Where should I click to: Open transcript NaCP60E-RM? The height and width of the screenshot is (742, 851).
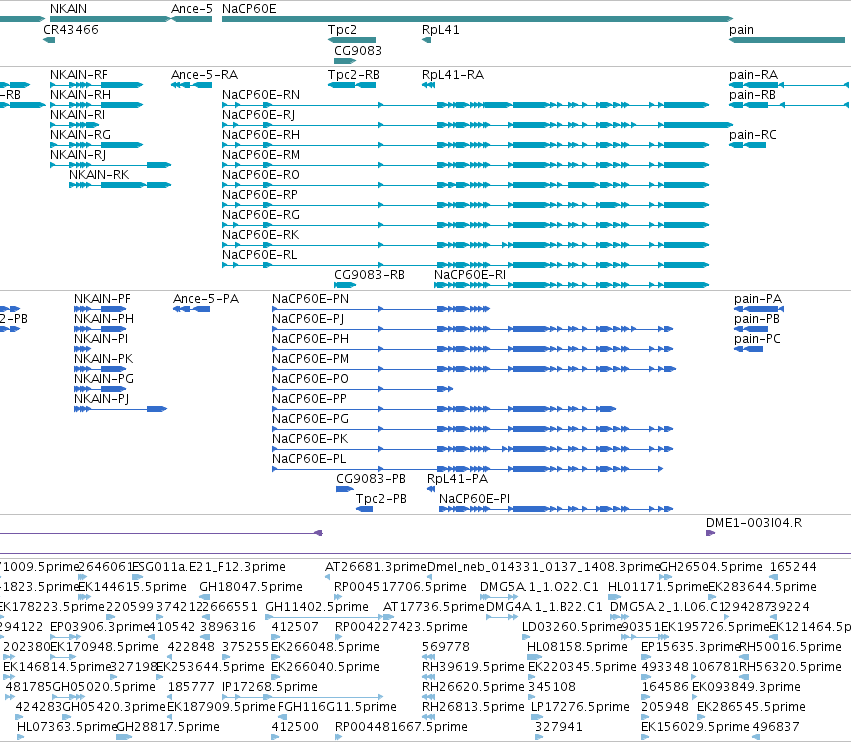click(261, 155)
